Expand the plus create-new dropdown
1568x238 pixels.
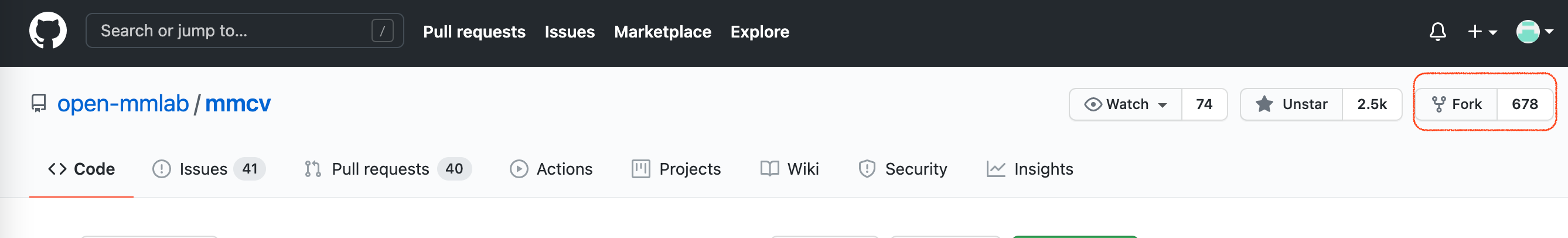[x=1481, y=31]
